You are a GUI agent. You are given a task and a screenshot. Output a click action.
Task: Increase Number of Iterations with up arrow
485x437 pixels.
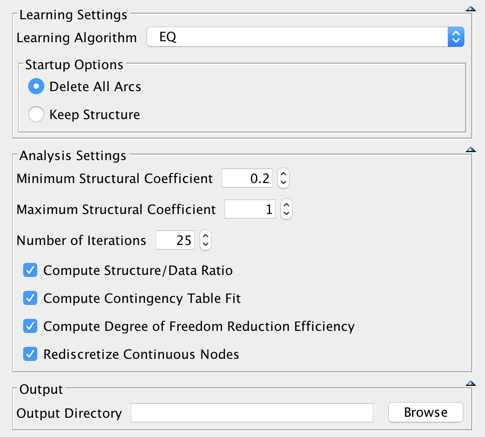(x=206, y=236)
